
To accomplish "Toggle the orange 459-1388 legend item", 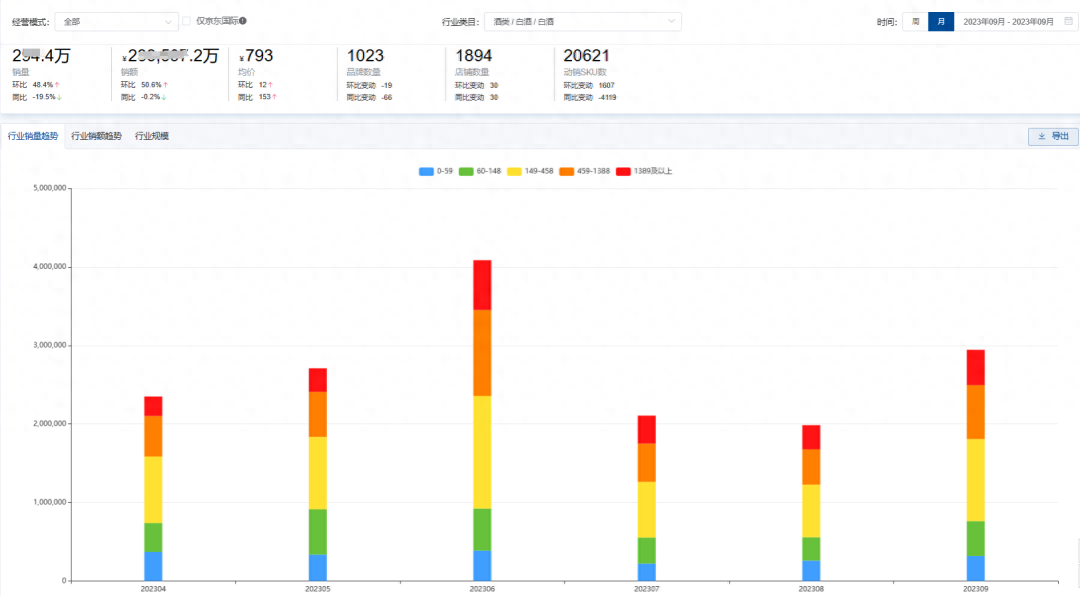I will (x=584, y=172).
